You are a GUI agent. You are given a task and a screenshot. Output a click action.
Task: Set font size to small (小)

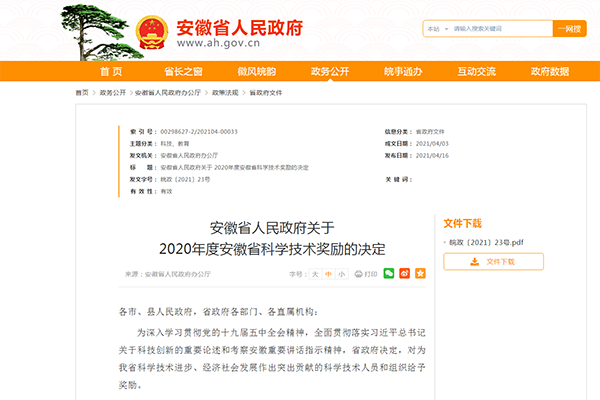click(342, 273)
